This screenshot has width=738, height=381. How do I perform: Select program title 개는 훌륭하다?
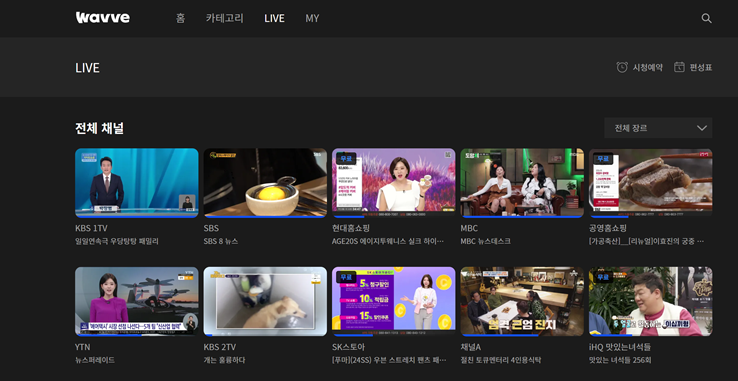pos(225,360)
